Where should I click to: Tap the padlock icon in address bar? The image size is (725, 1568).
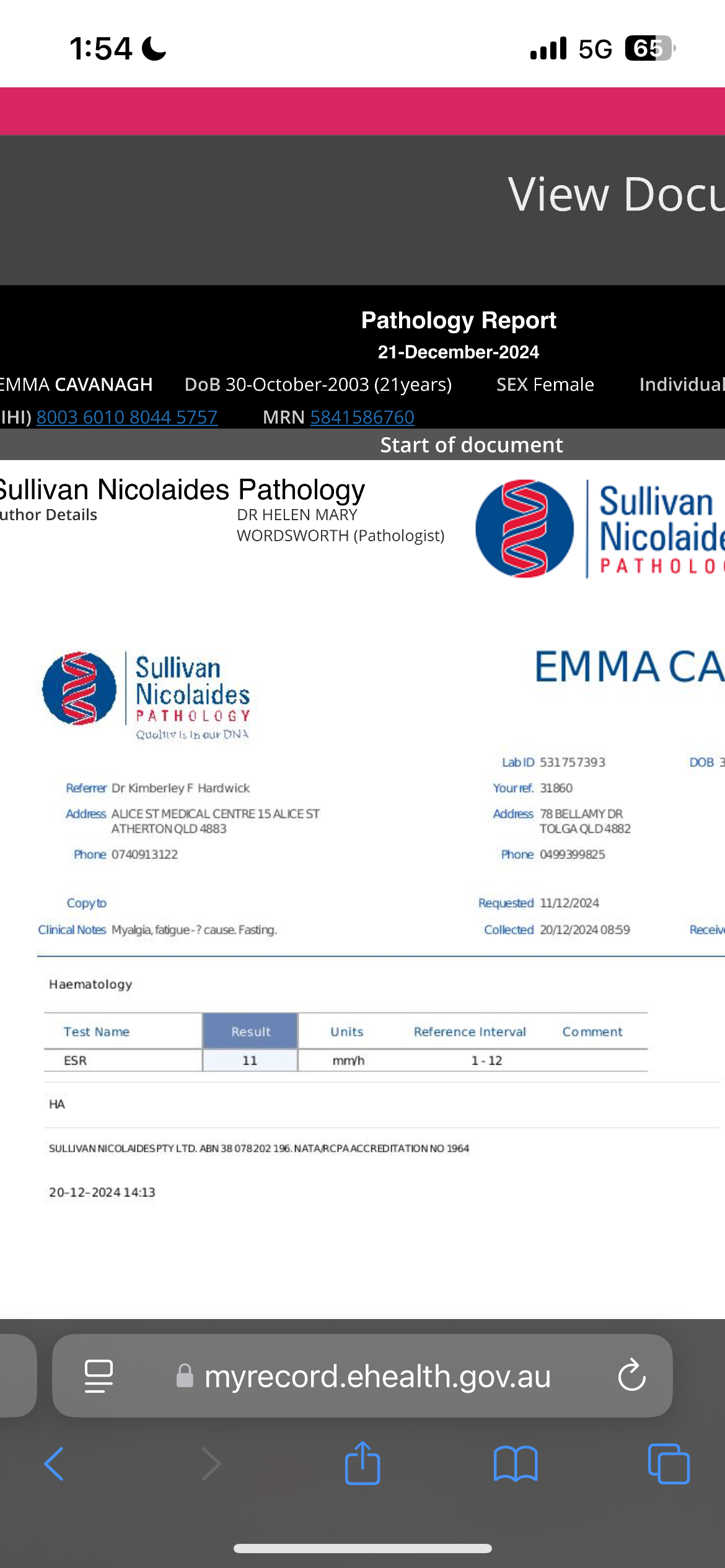click(185, 1376)
